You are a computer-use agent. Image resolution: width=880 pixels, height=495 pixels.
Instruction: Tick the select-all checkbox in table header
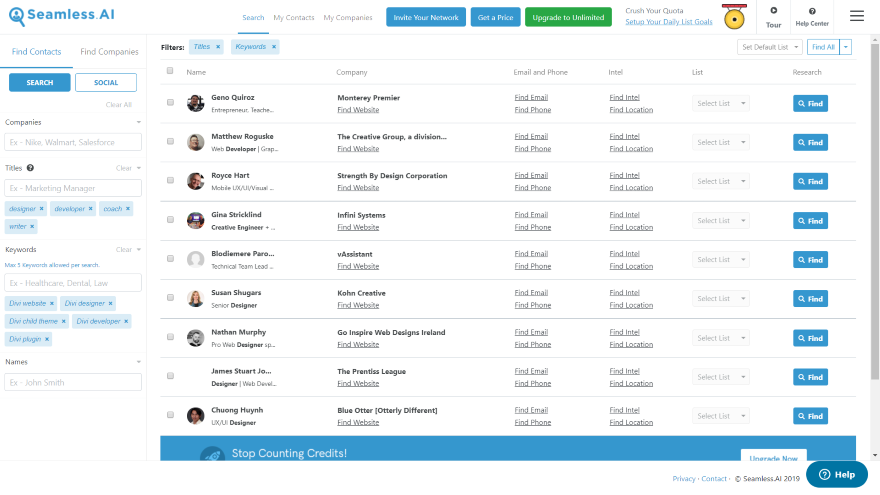(x=170, y=71)
